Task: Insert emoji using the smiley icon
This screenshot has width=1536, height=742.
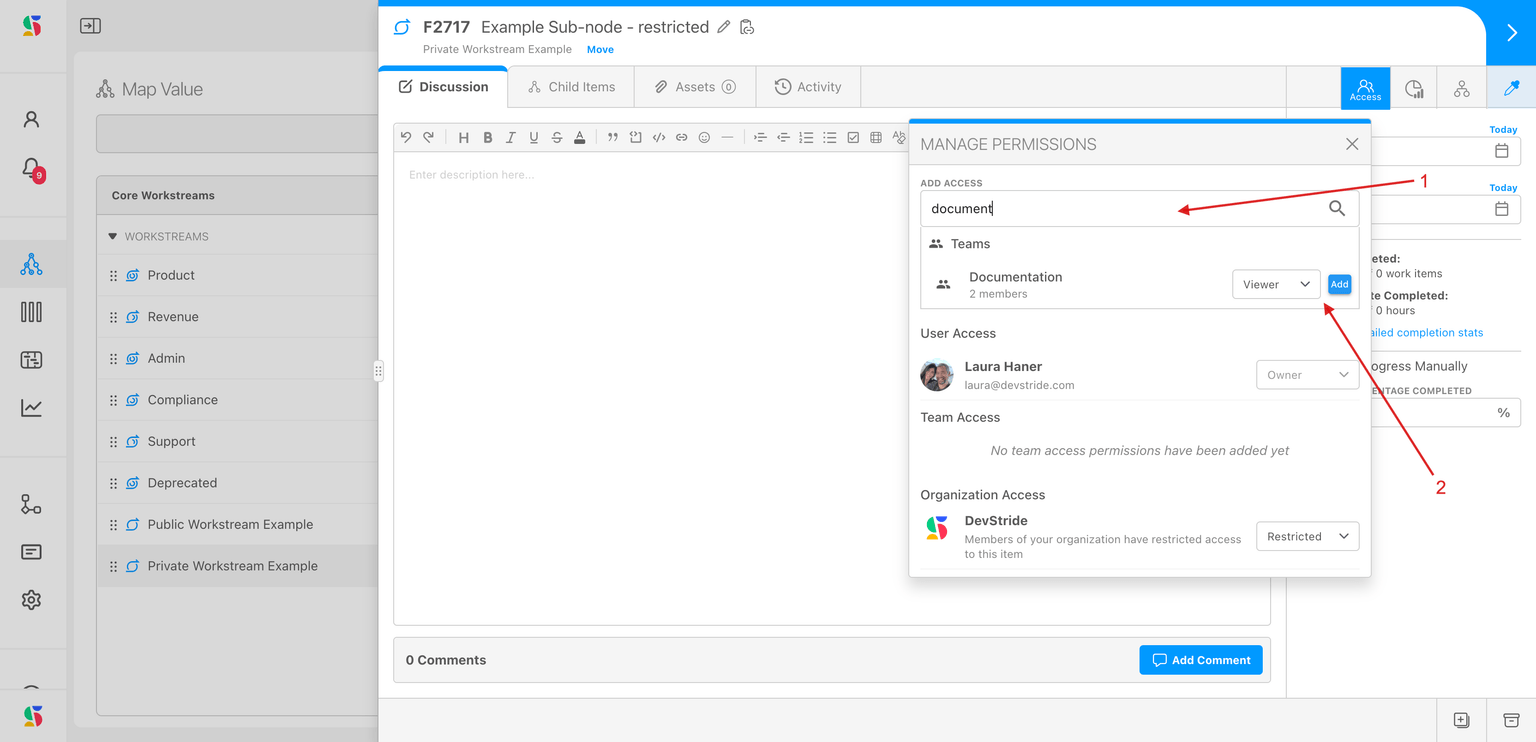Action: (x=704, y=138)
